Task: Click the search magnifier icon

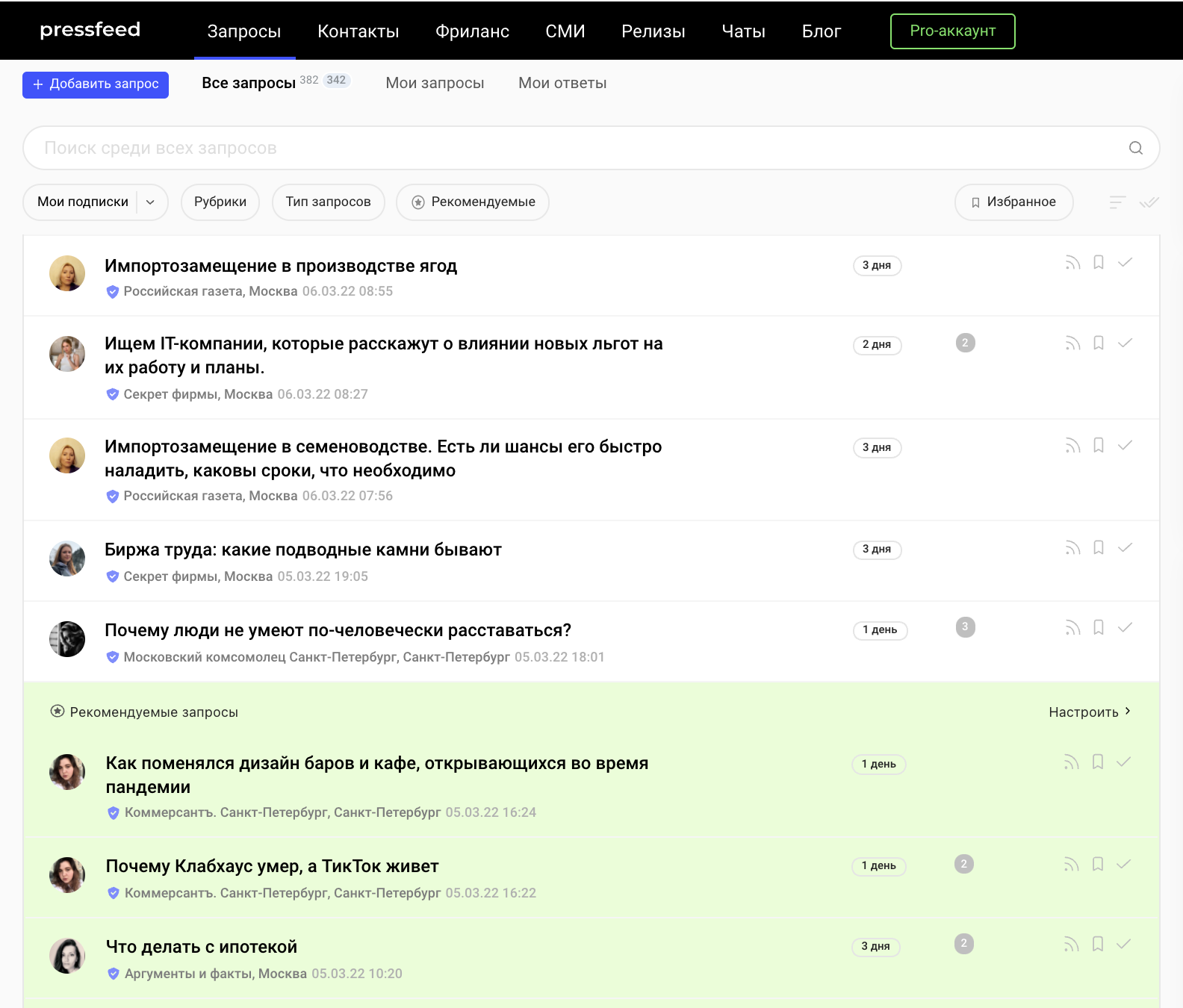Action: pos(1135,148)
